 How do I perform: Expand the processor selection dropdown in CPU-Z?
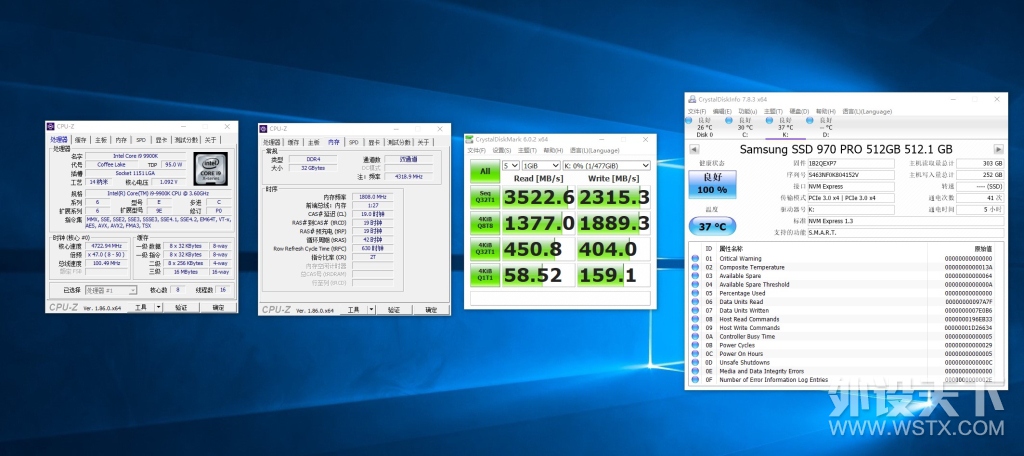[112, 290]
